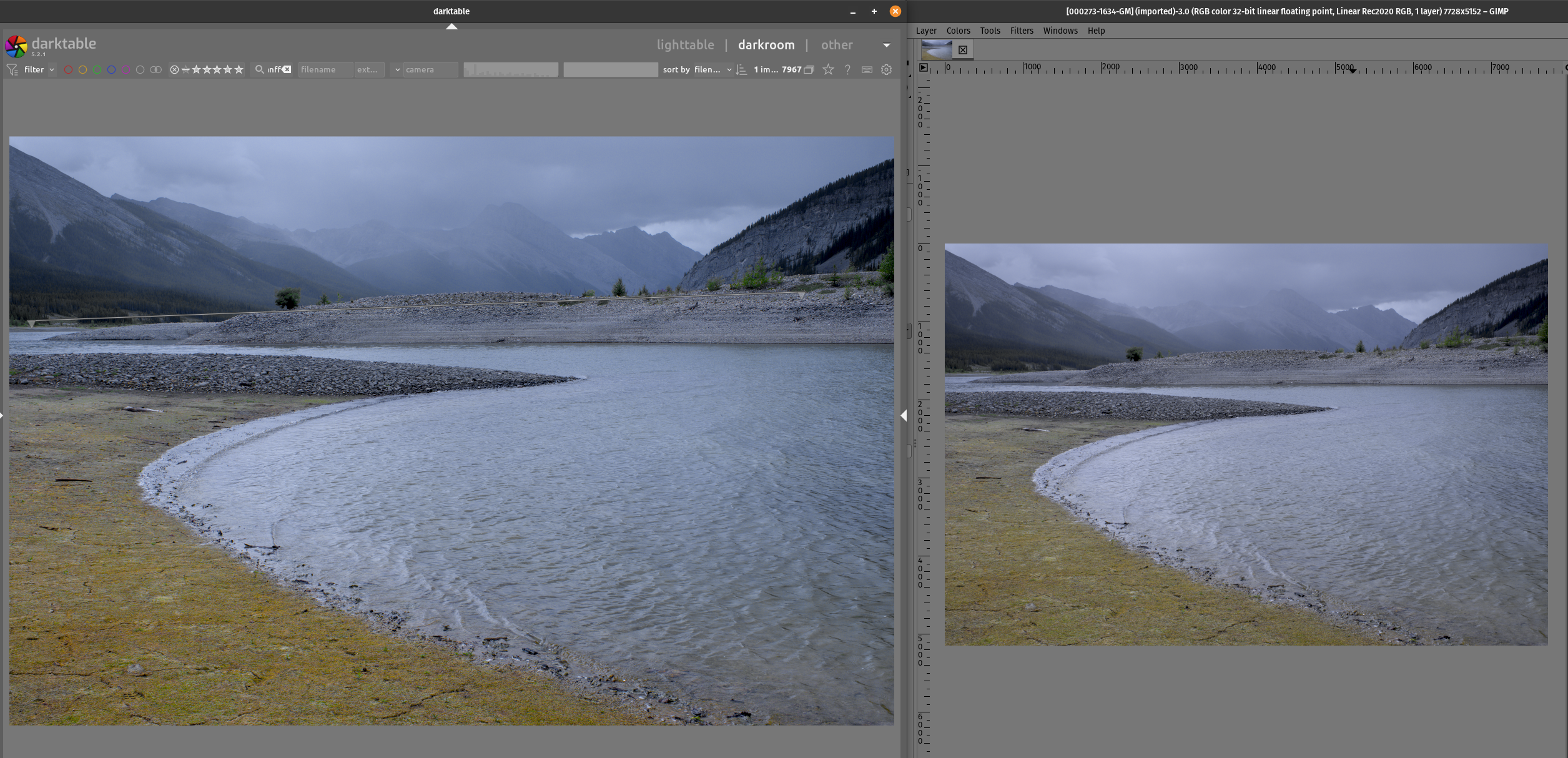Click the filename filter field
The height and width of the screenshot is (758, 1568).
point(325,70)
